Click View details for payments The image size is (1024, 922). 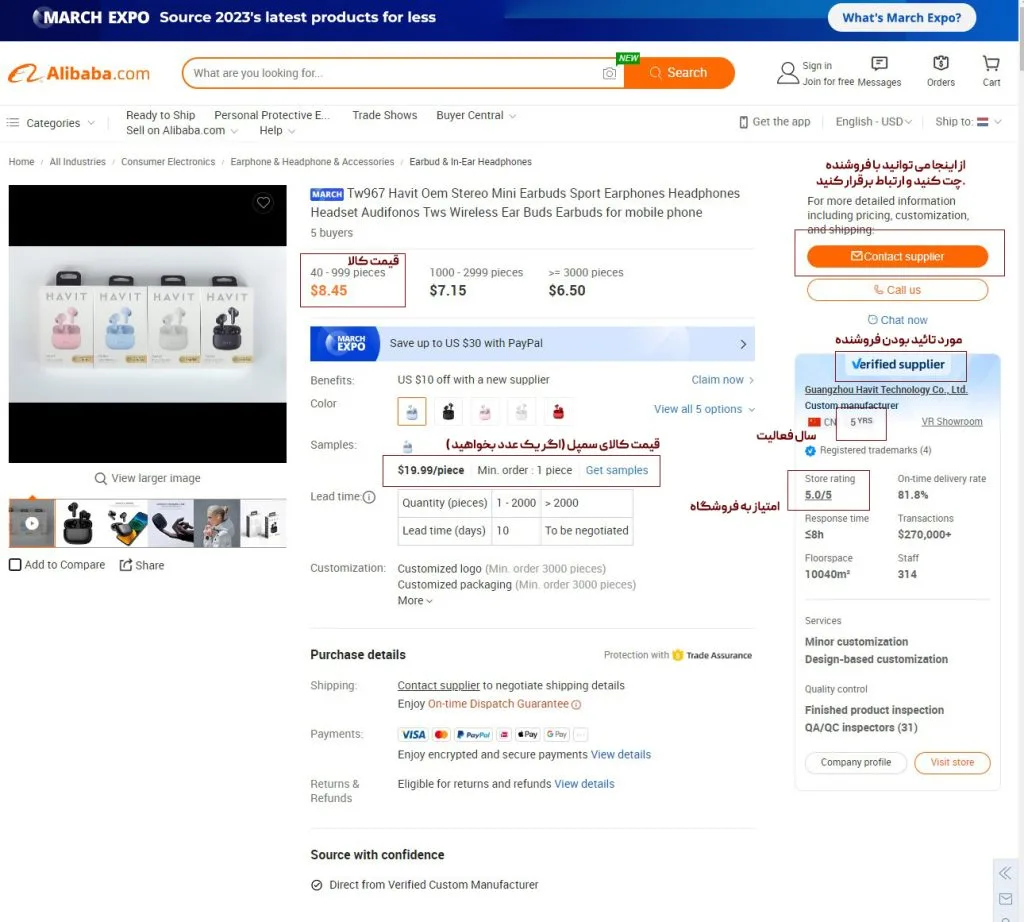[x=620, y=755]
